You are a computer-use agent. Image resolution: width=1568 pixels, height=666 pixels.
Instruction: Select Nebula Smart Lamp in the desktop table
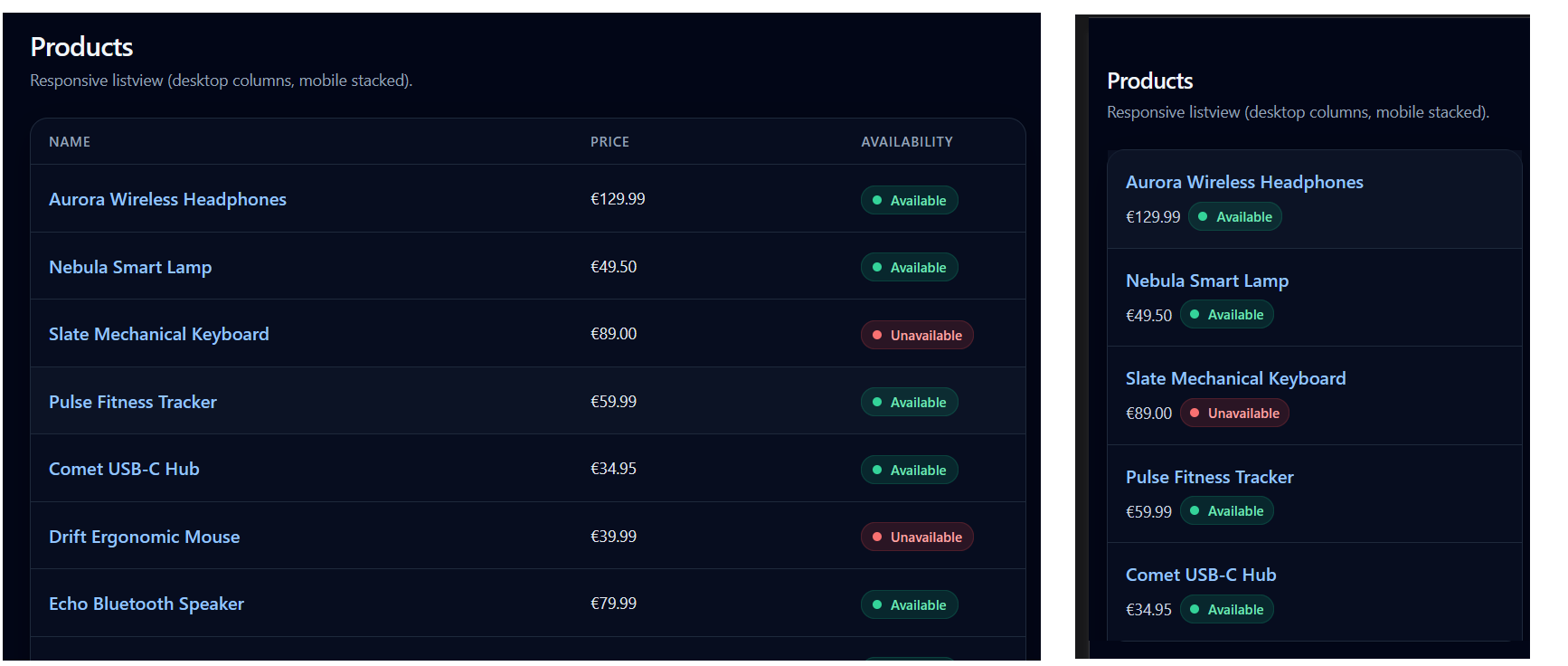coord(130,267)
